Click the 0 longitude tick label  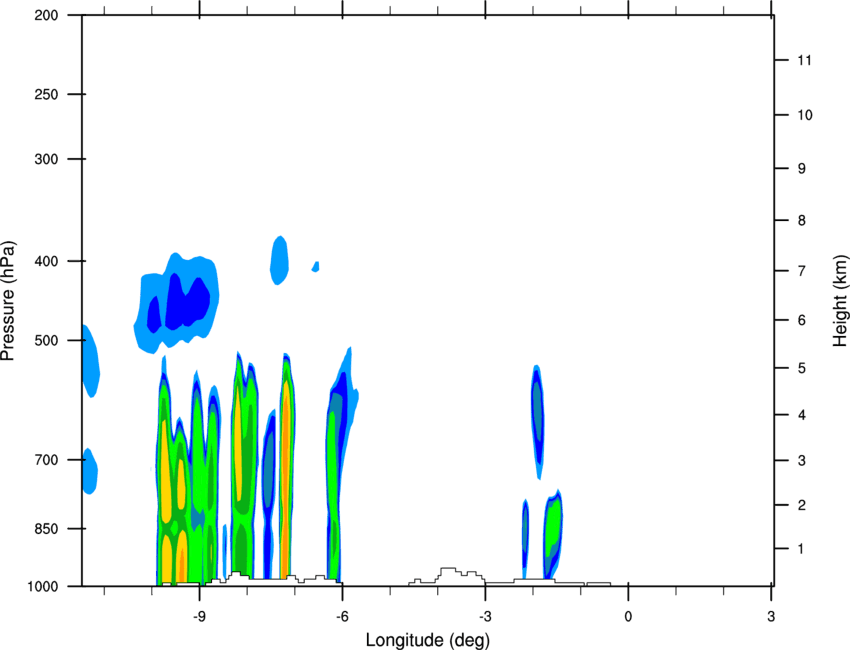628,617
